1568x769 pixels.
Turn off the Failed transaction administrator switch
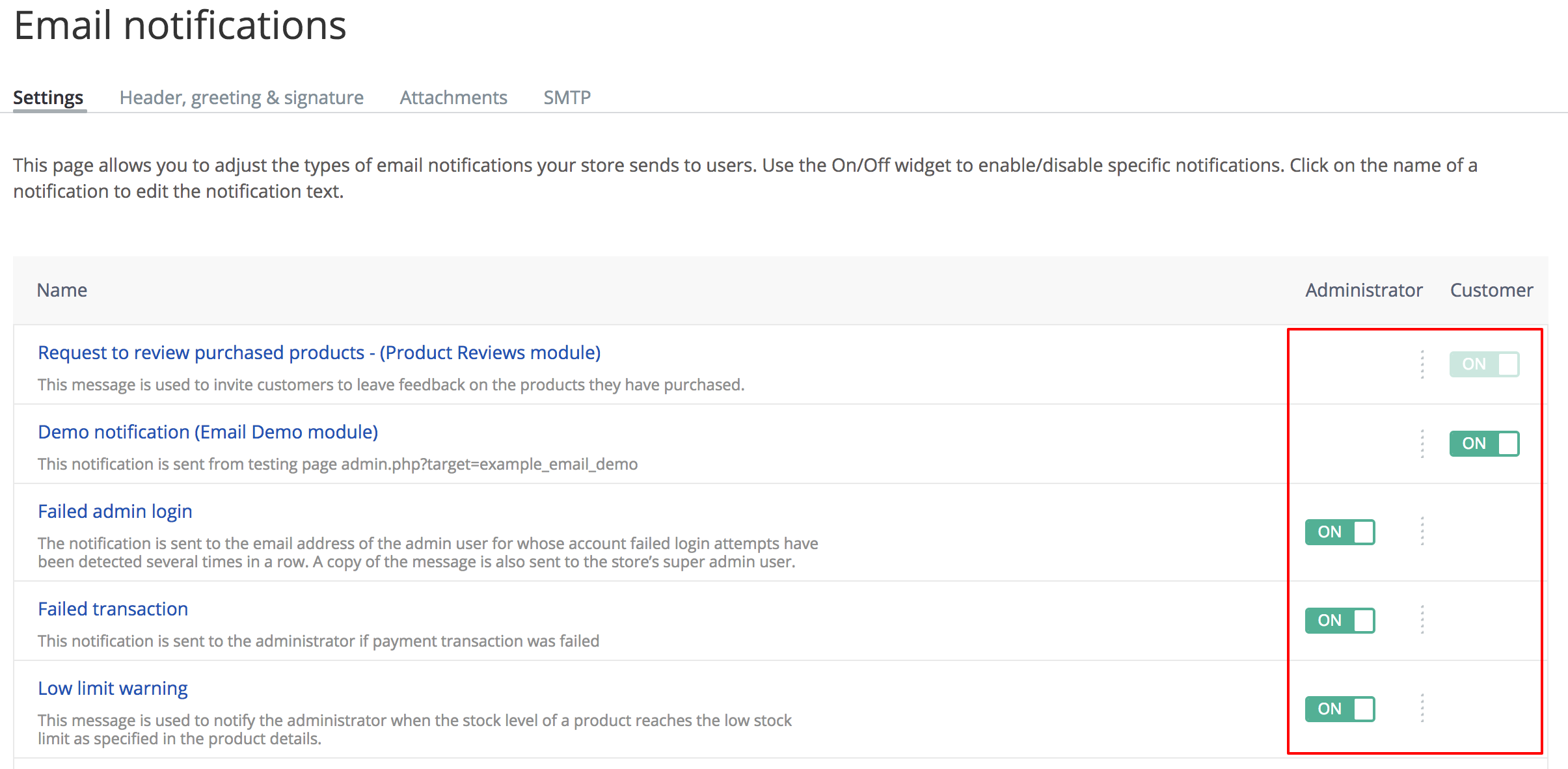(1339, 620)
